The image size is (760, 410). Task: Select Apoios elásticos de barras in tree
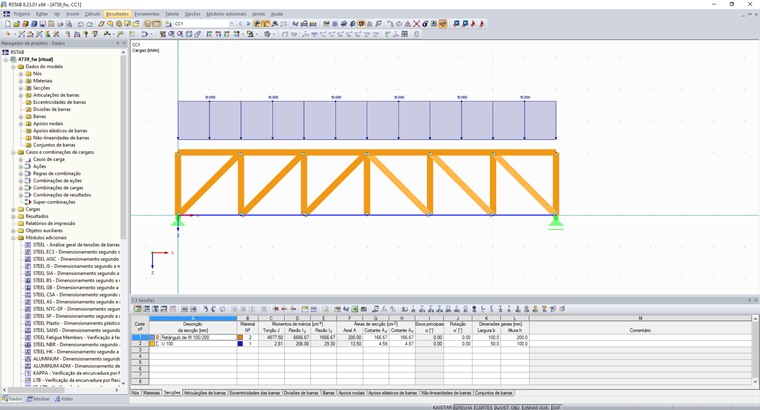coord(60,131)
